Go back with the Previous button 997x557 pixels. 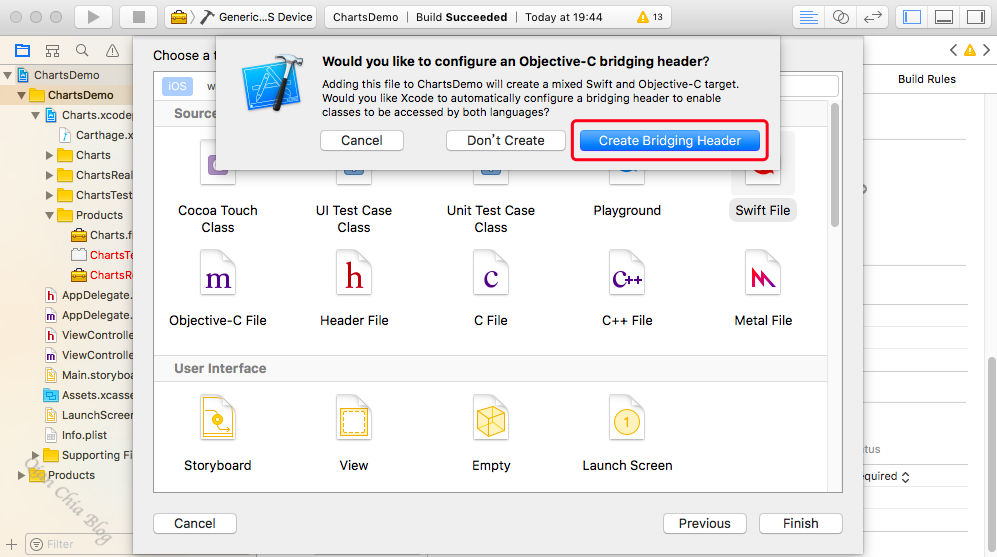click(x=705, y=523)
